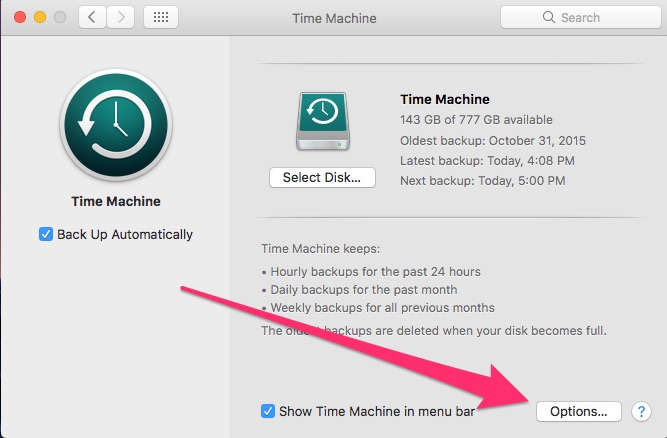Click the forward navigation arrow
667x438 pixels.
click(x=121, y=18)
